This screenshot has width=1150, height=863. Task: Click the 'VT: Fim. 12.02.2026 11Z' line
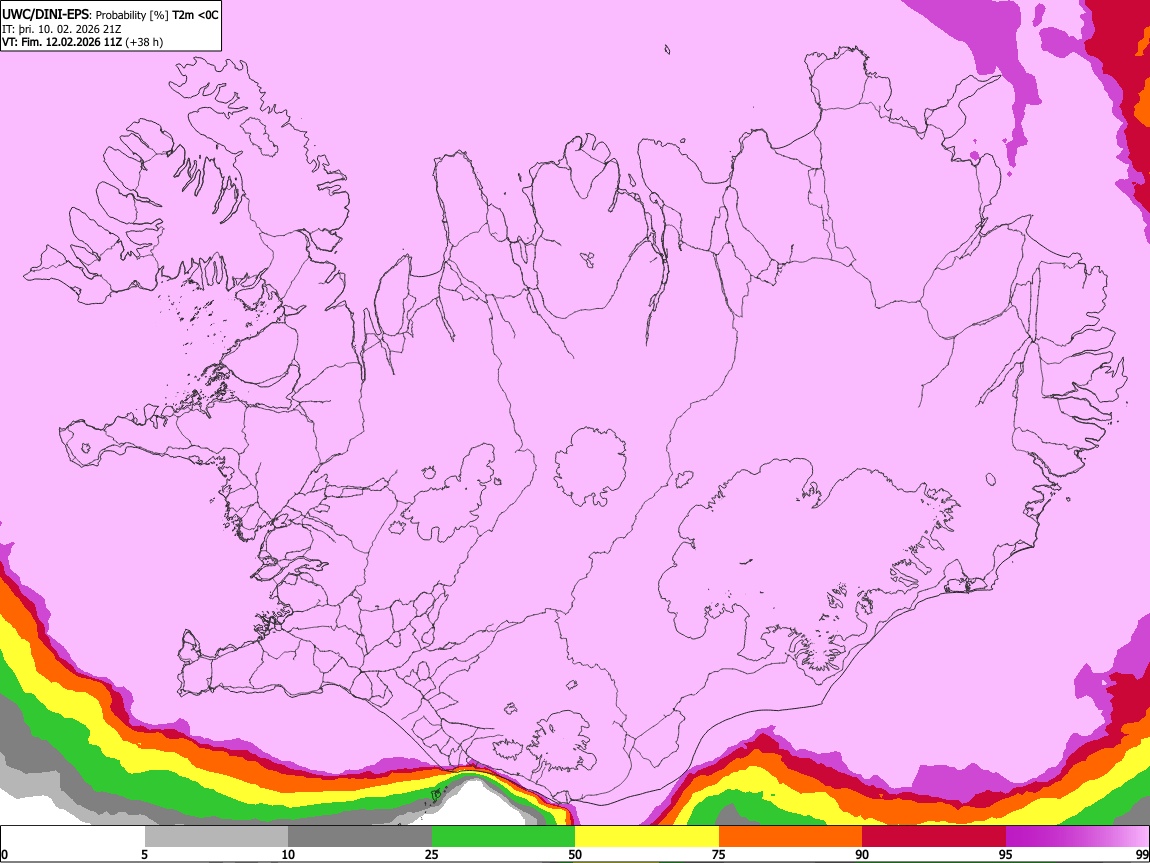62,42
